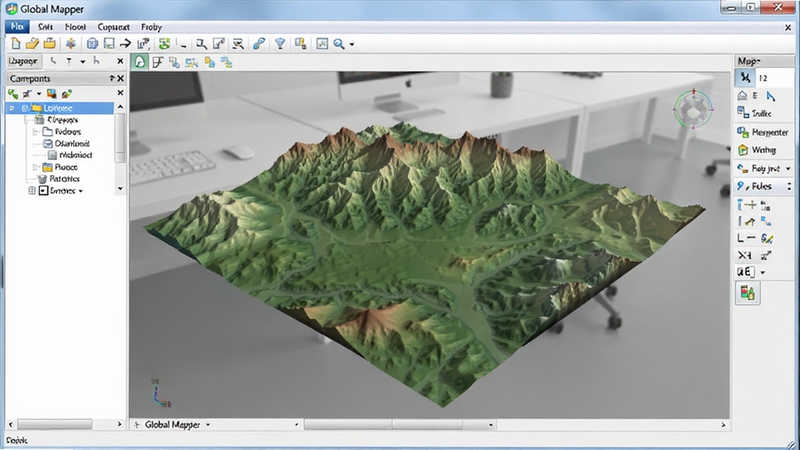Expand the plus box before Enetec
The height and width of the screenshot is (450, 800).
click(x=32, y=190)
